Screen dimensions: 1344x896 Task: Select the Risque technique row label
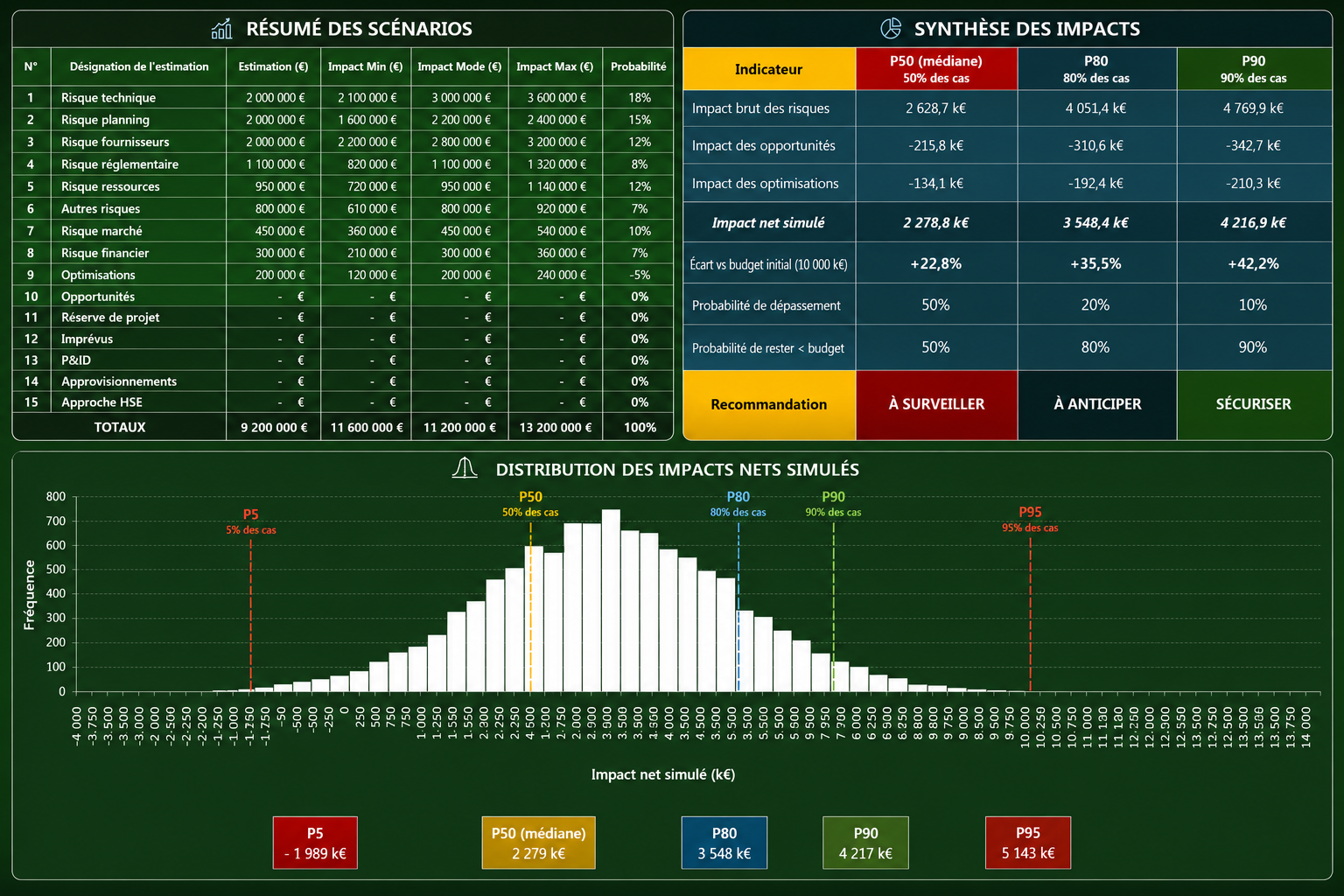108,98
